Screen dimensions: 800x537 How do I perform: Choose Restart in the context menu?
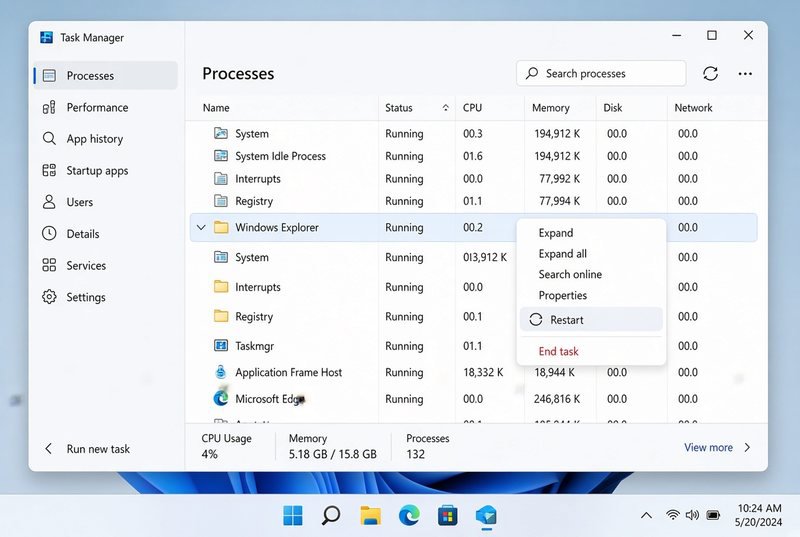pyautogui.click(x=591, y=320)
